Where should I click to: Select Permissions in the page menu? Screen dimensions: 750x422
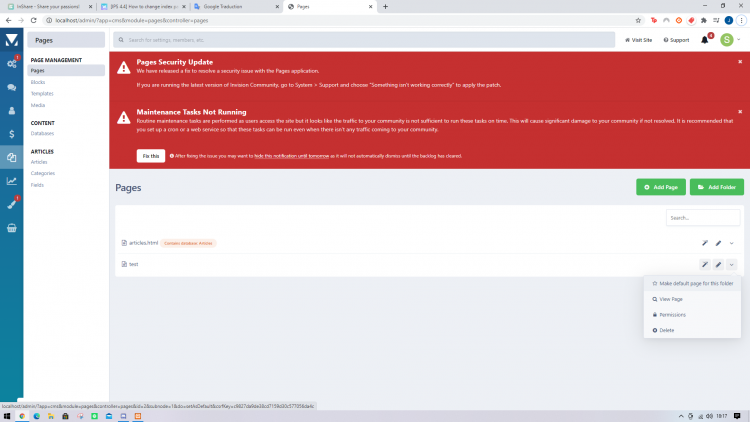click(x=671, y=314)
